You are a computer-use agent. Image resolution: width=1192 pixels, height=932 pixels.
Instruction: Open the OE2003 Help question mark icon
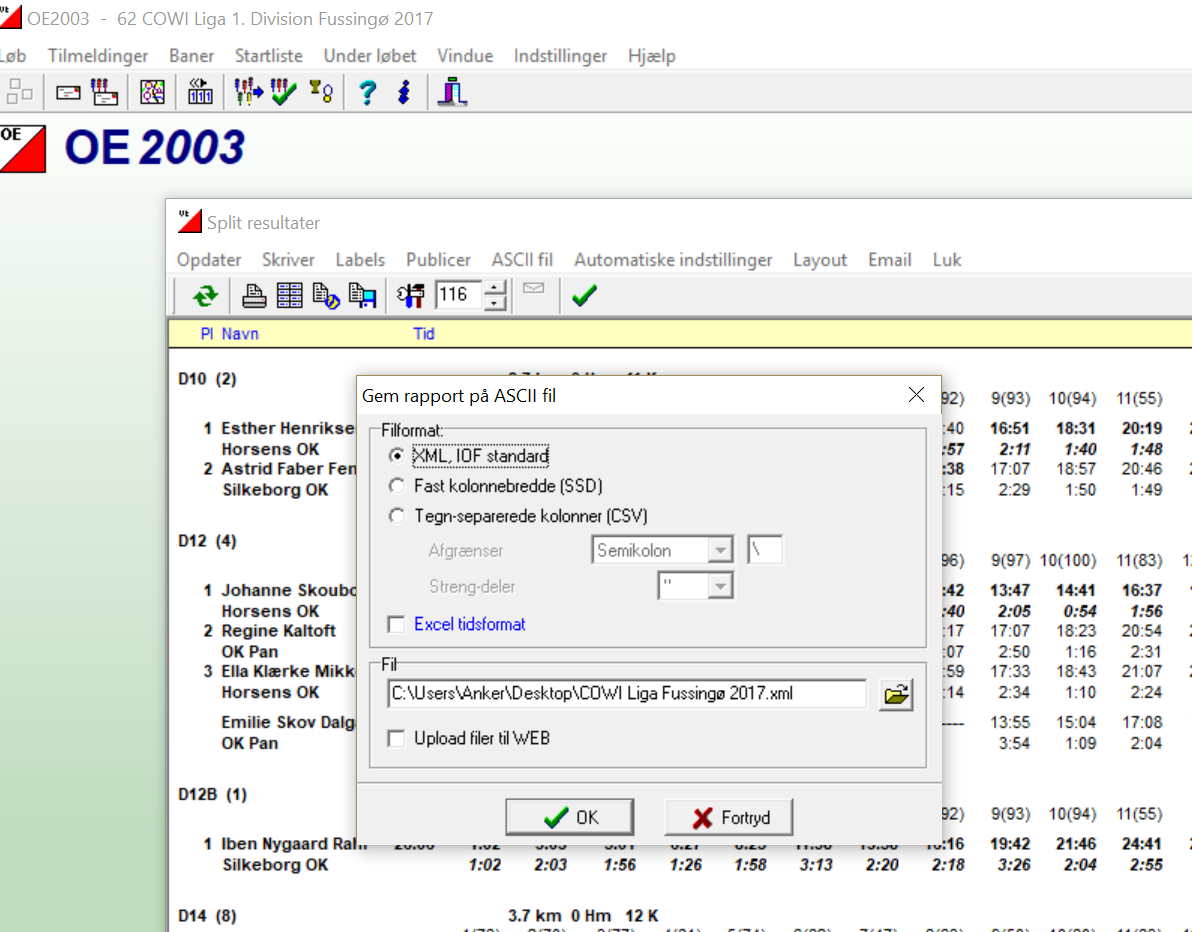(367, 92)
